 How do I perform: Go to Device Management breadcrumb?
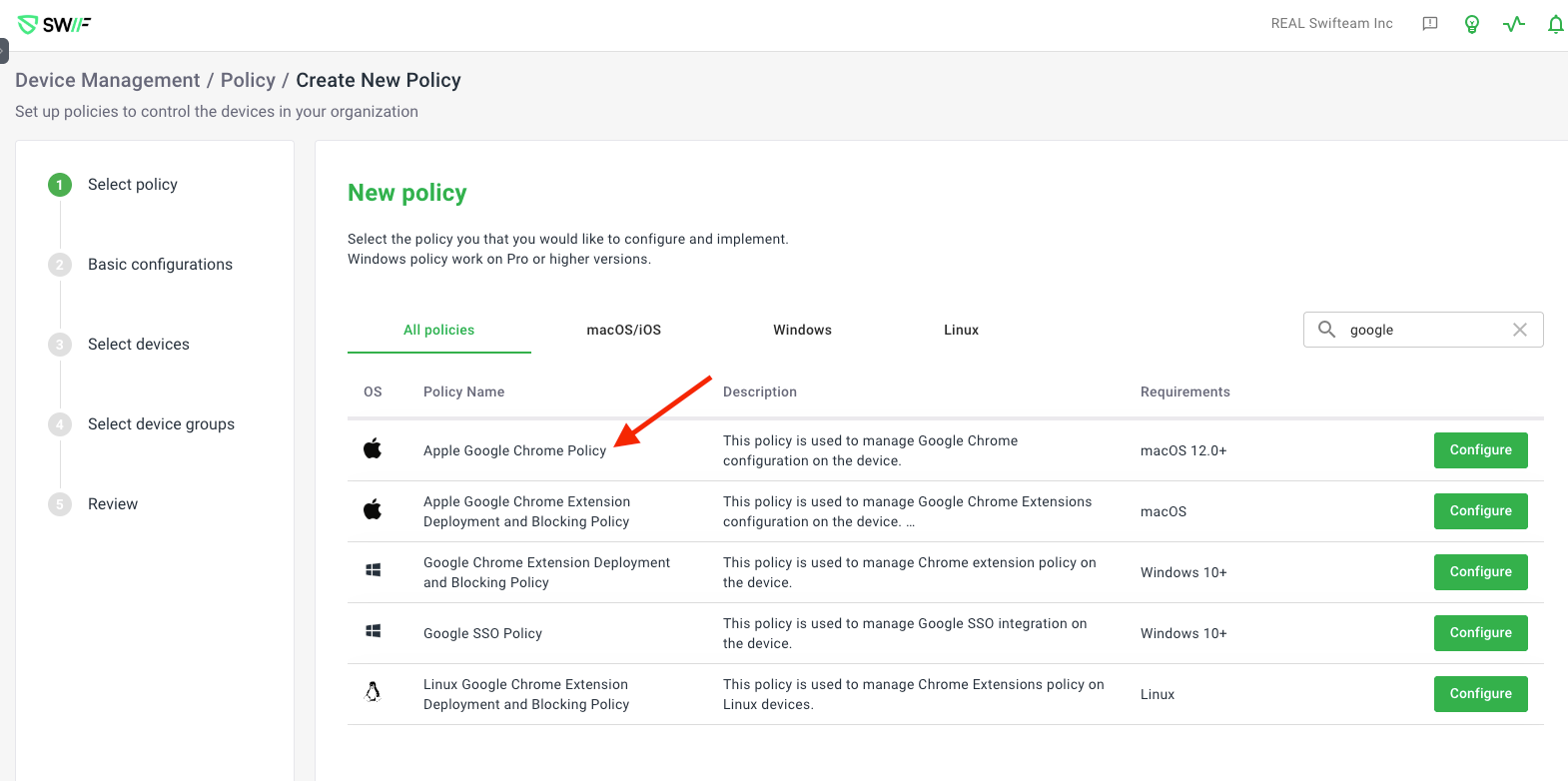[108, 80]
